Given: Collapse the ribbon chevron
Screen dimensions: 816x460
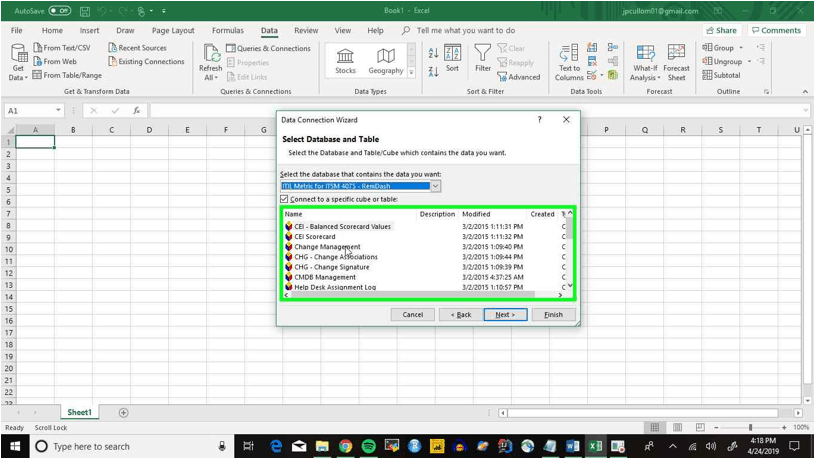Looking at the screenshot, I should point(805,92).
